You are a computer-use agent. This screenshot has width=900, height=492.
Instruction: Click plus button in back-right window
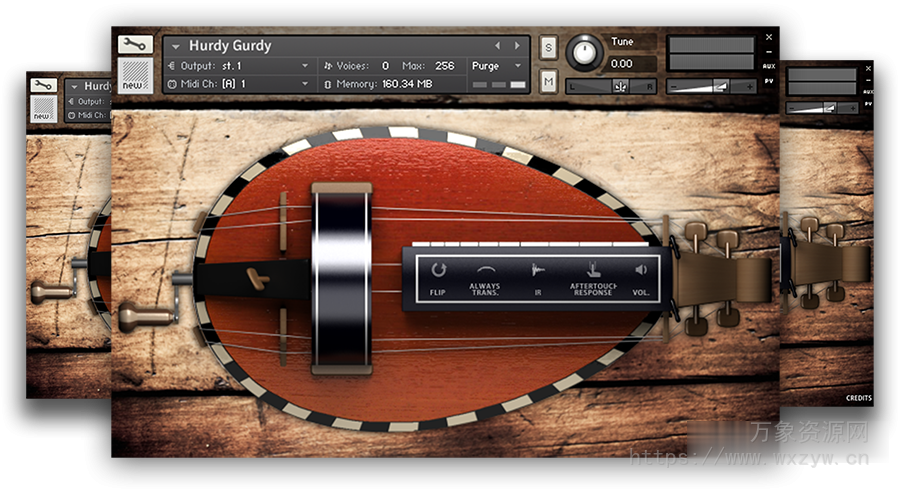point(853,108)
